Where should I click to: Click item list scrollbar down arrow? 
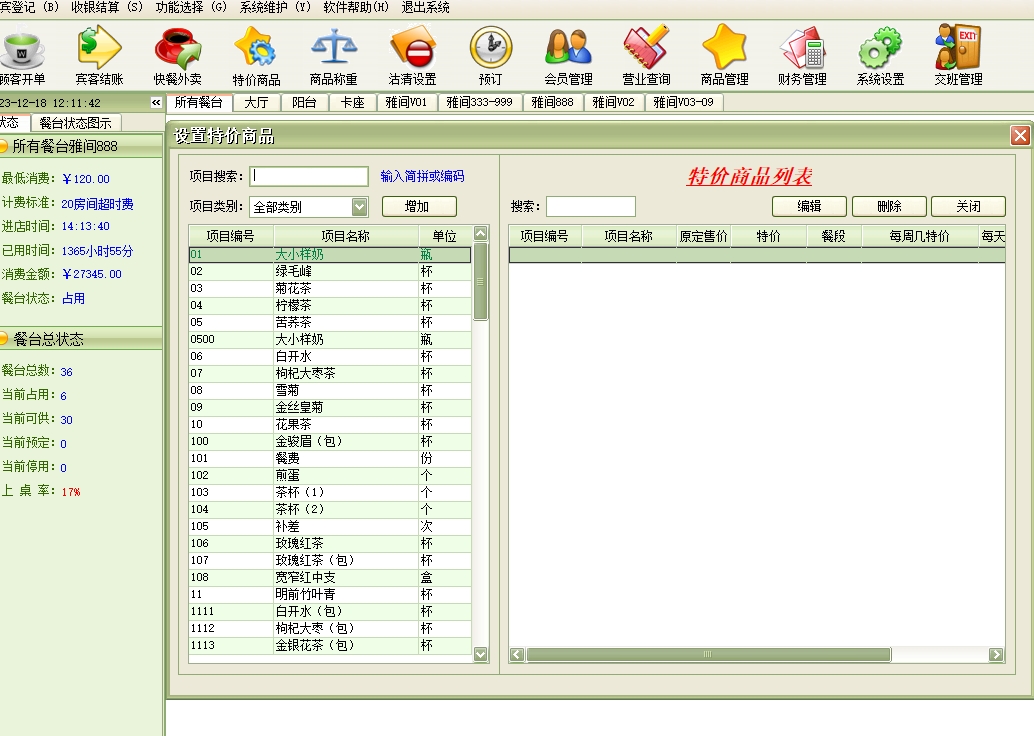pyautogui.click(x=480, y=654)
